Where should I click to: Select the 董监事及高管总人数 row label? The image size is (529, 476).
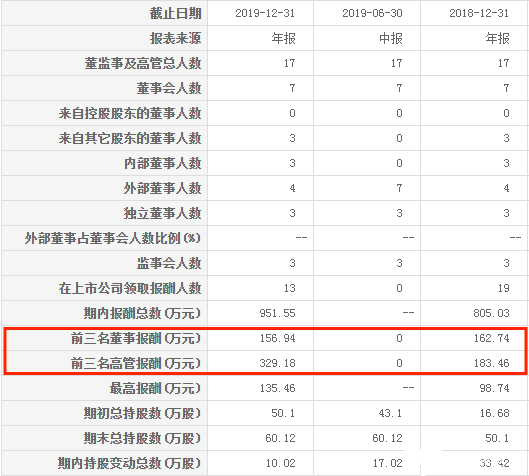click(143, 63)
